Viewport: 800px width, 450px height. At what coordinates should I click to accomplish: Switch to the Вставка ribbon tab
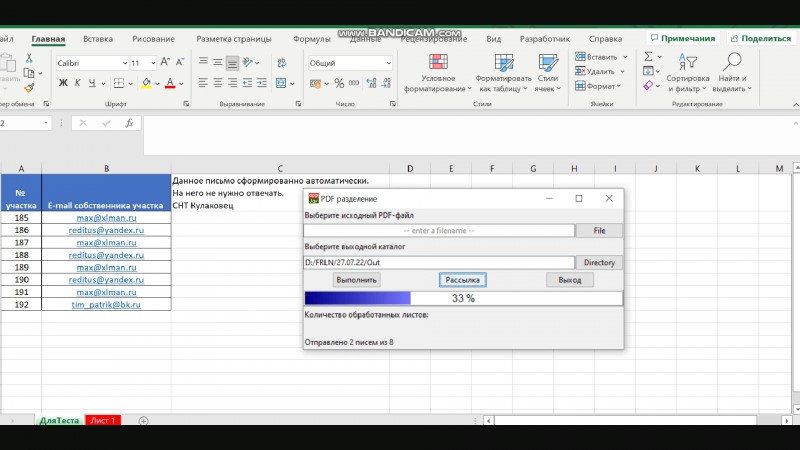pyautogui.click(x=98, y=39)
